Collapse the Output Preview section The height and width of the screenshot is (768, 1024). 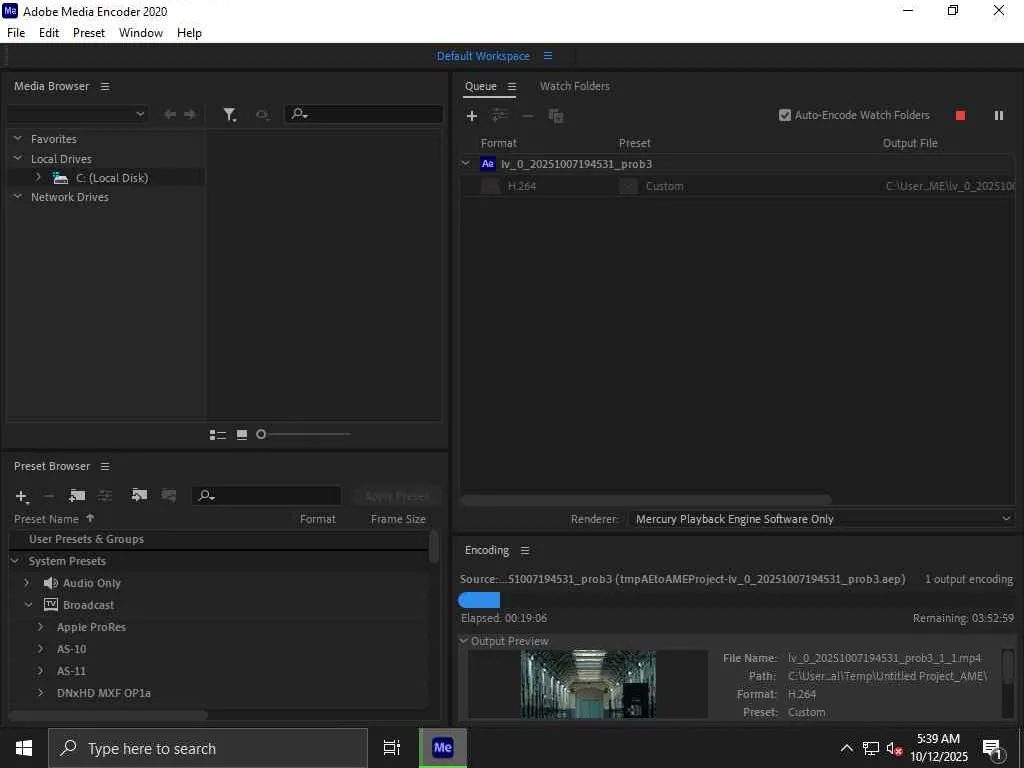pos(464,641)
